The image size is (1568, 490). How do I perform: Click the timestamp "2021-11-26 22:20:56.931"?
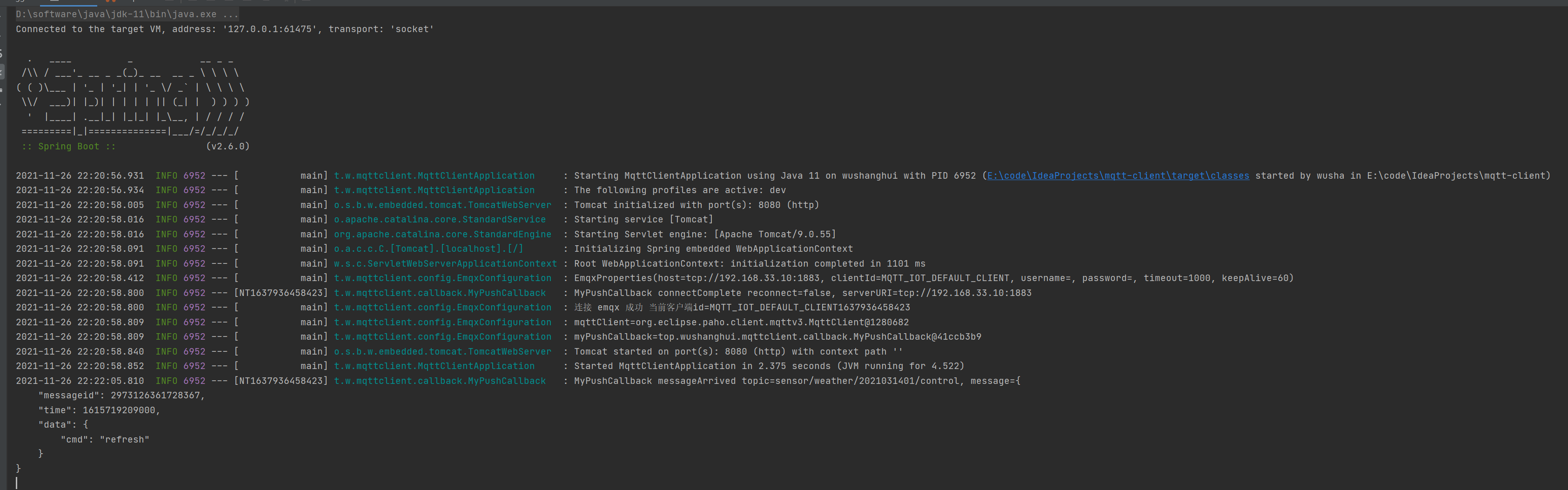point(80,176)
